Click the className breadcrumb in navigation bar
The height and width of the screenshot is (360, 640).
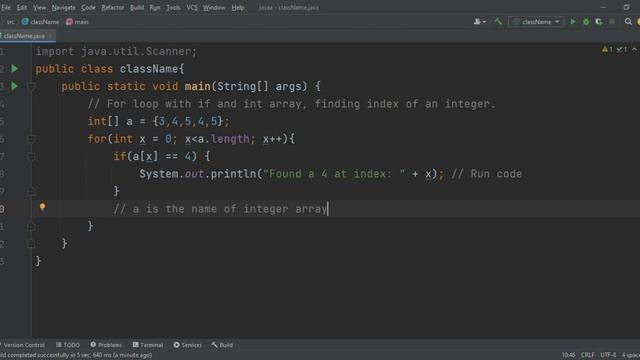pyautogui.click(x=40, y=22)
